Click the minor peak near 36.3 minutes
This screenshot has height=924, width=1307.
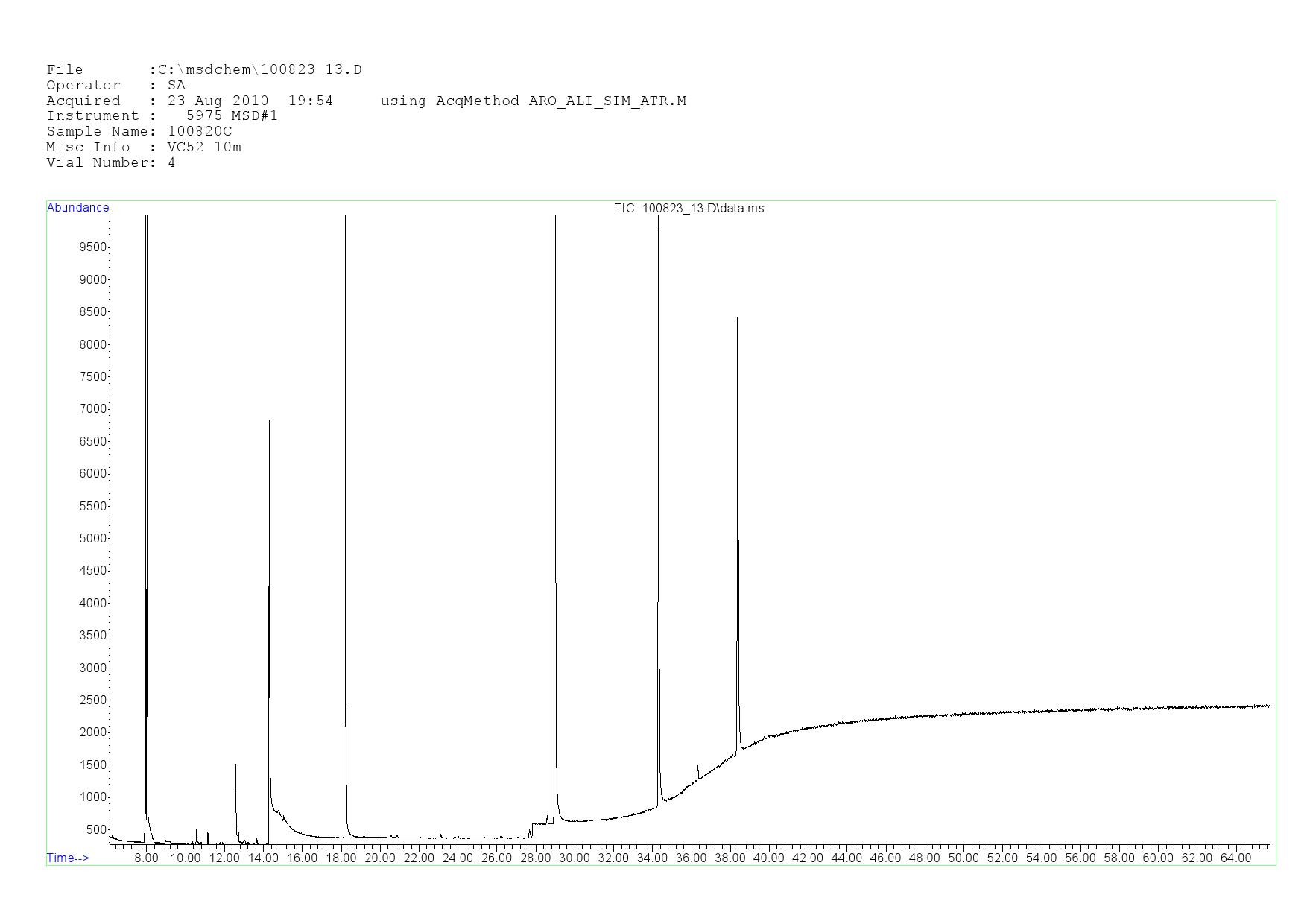tap(697, 767)
